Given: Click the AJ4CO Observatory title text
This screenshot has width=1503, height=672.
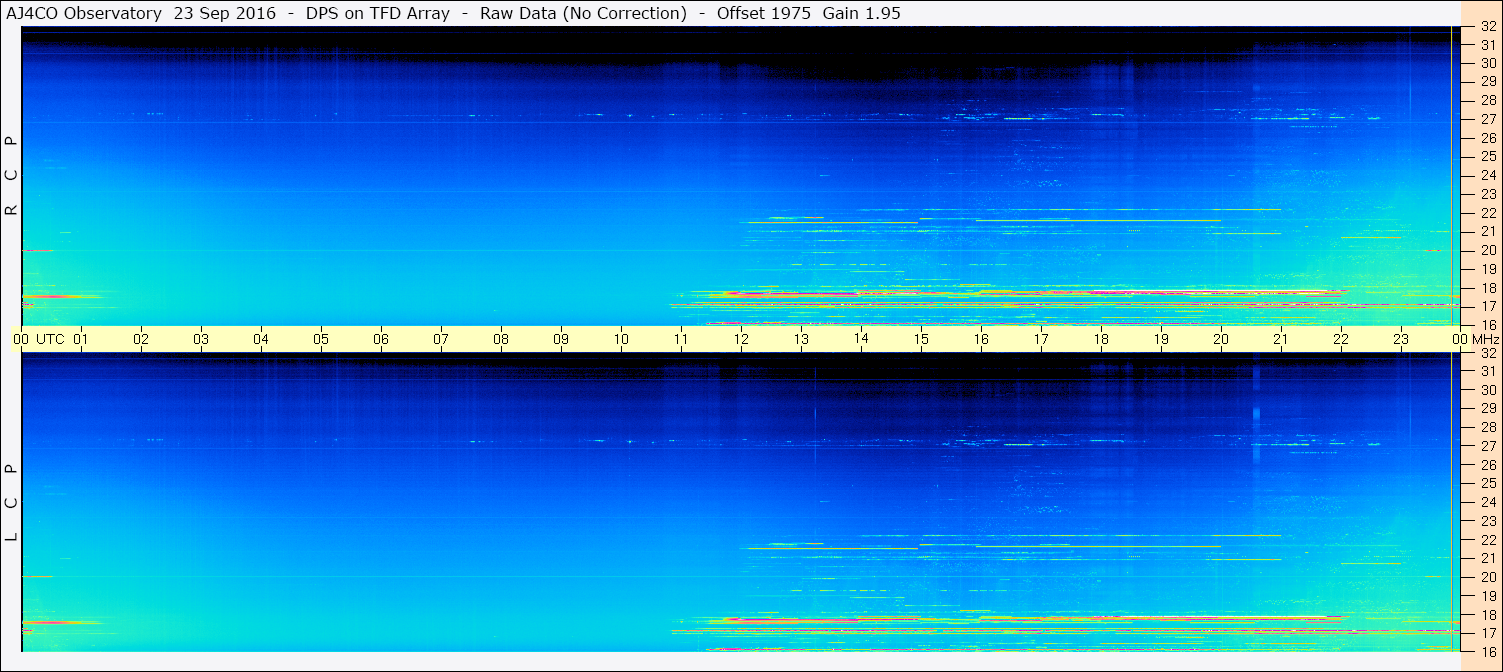Looking at the screenshot, I should pos(84,13).
